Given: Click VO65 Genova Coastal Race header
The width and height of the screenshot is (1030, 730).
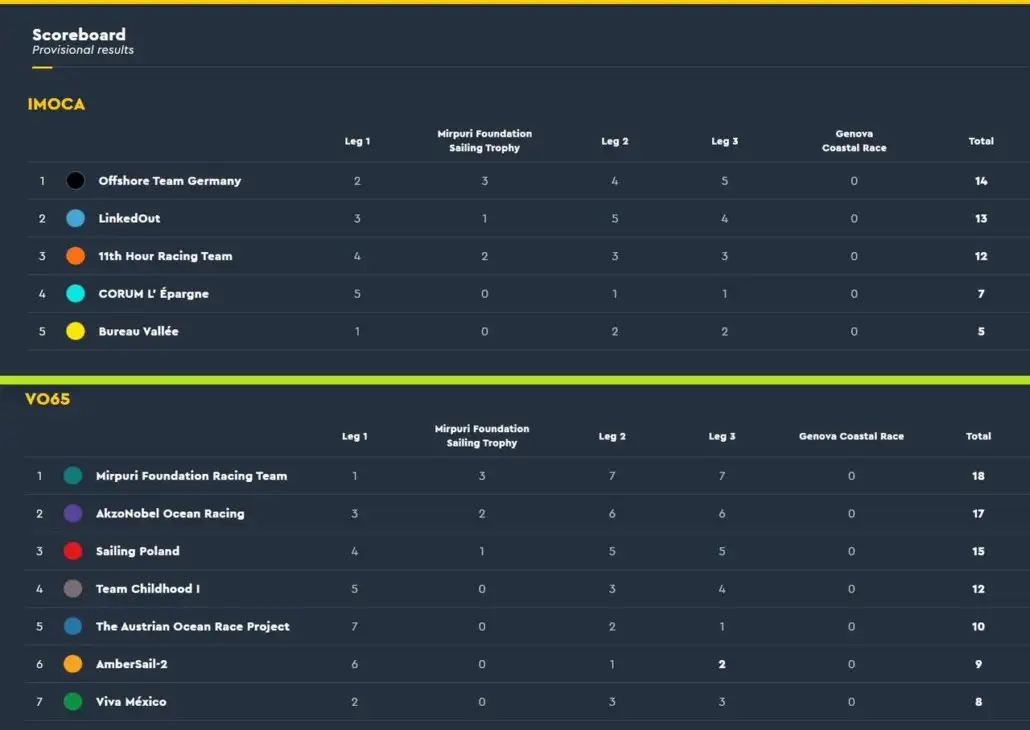Looking at the screenshot, I should coord(851,436).
